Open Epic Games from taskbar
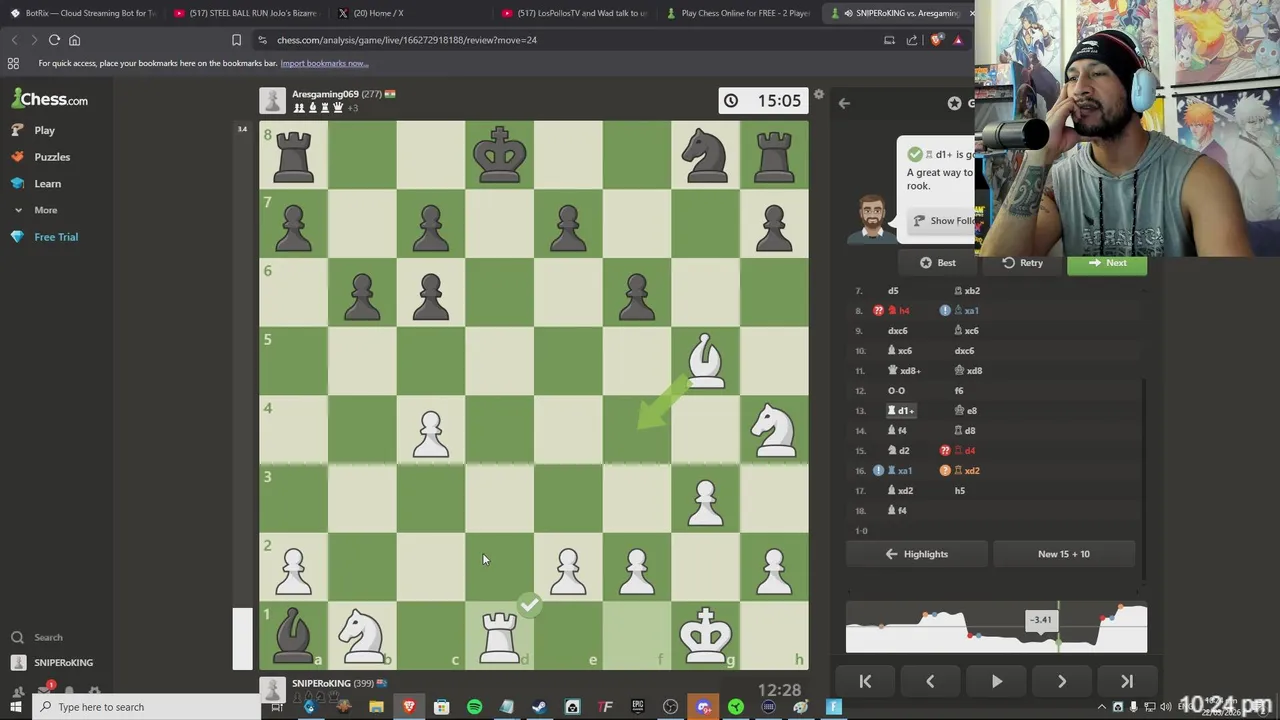The width and height of the screenshot is (1280, 720). pos(637,707)
